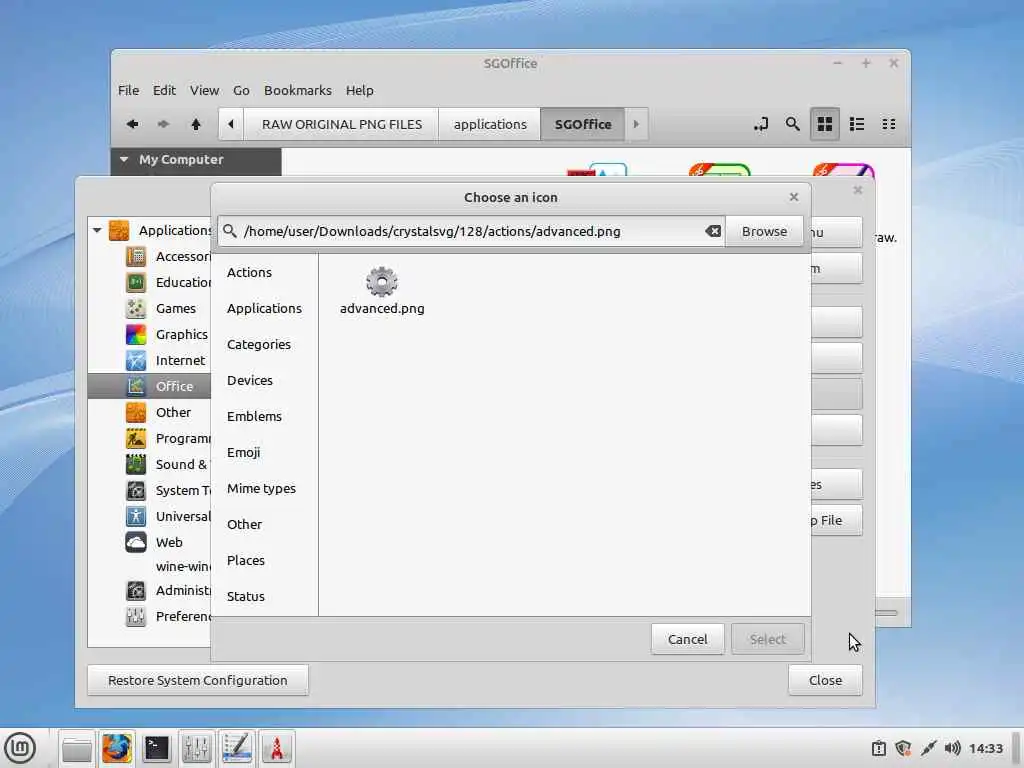The height and width of the screenshot is (768, 1024).
Task: Show later path breadcrumbs
Action: coord(636,124)
